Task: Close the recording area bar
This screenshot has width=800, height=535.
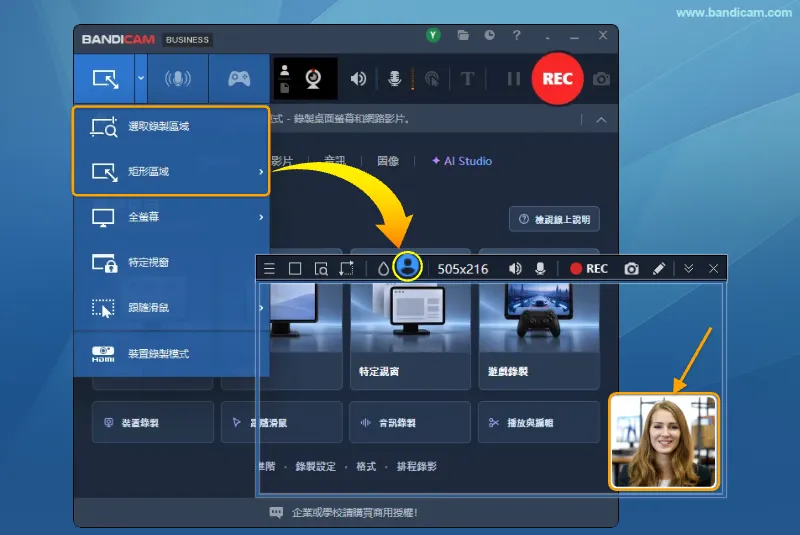Action: [x=713, y=269]
